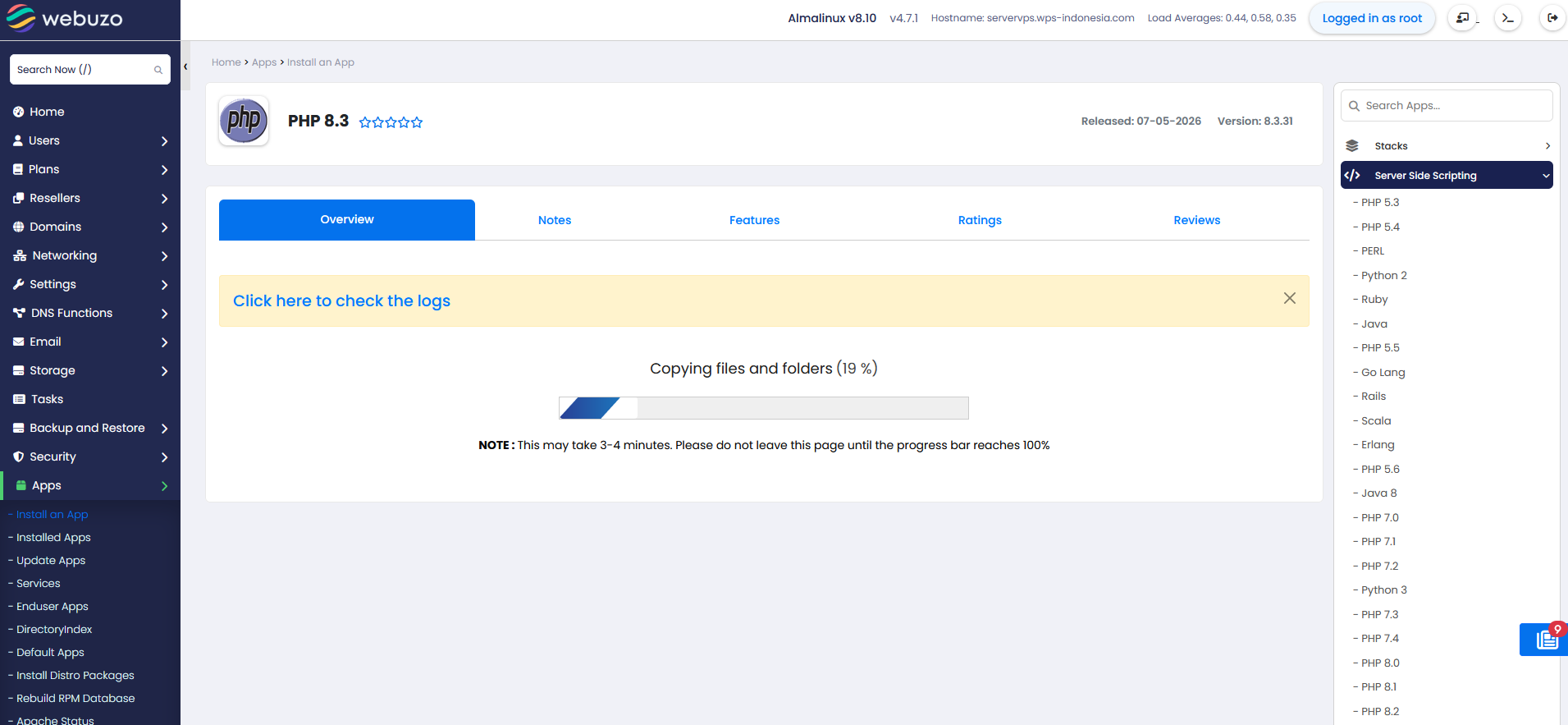Open Rebuild RPM Database in sidebar
The width and height of the screenshot is (1568, 725).
coord(75,698)
